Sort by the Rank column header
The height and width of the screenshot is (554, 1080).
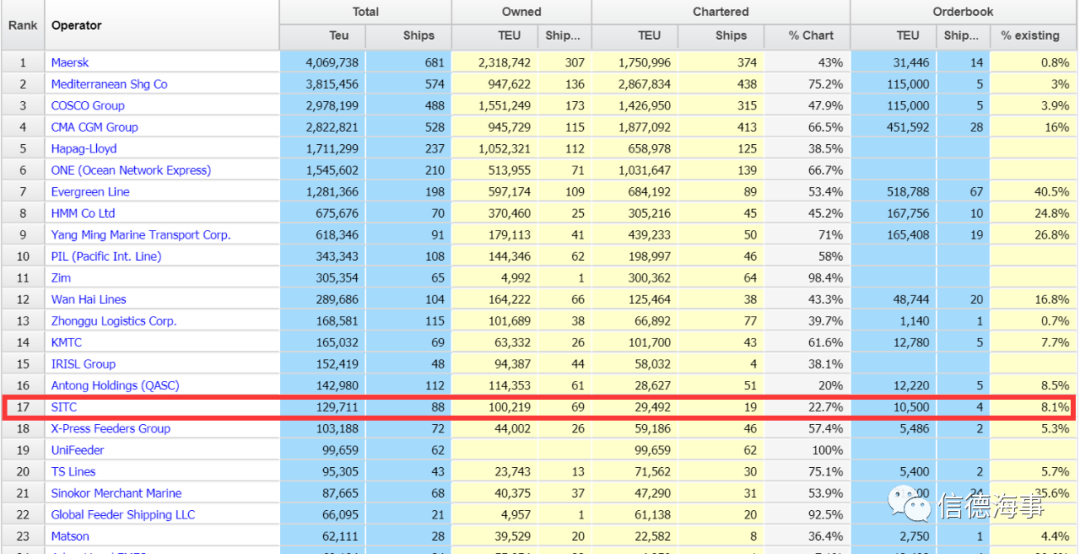pyautogui.click(x=22, y=25)
